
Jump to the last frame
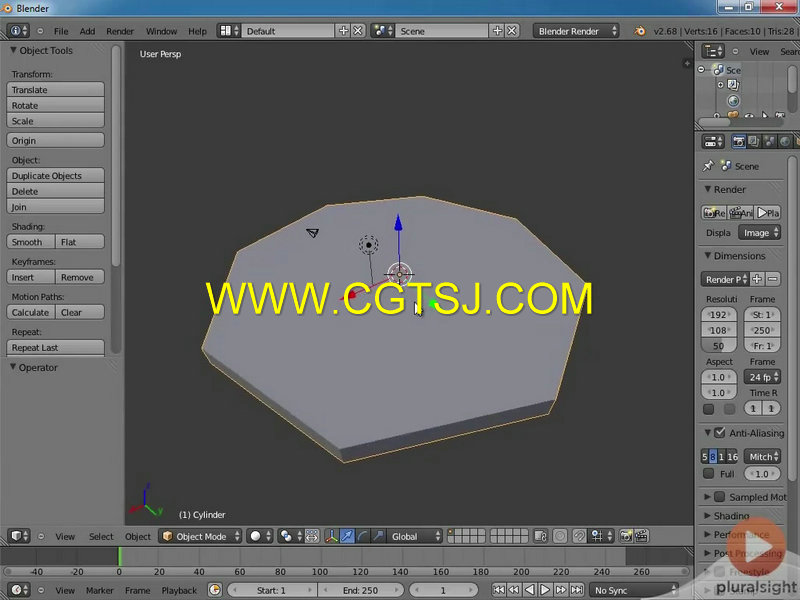tap(577, 590)
